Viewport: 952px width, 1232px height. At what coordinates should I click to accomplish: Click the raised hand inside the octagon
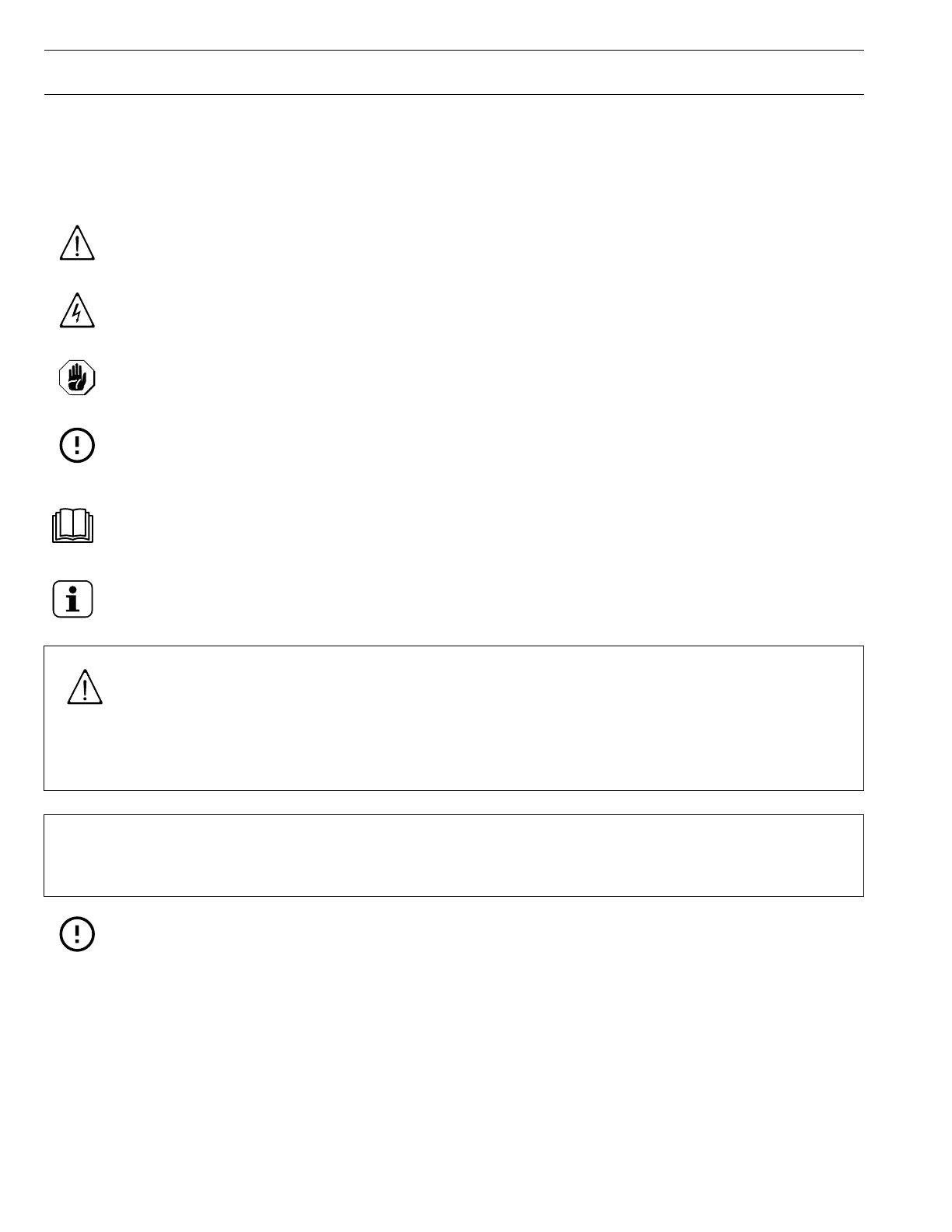click(x=76, y=379)
